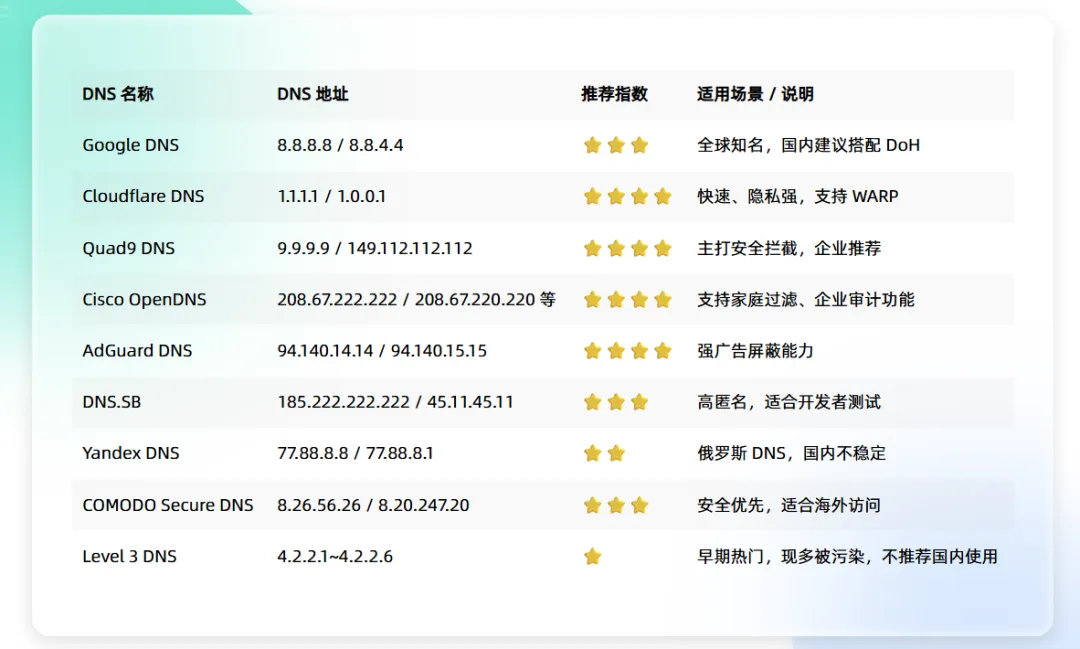Click '高匿名，适合开发者测试' description
Image resolution: width=1080 pixels, height=649 pixels.
[789, 402]
